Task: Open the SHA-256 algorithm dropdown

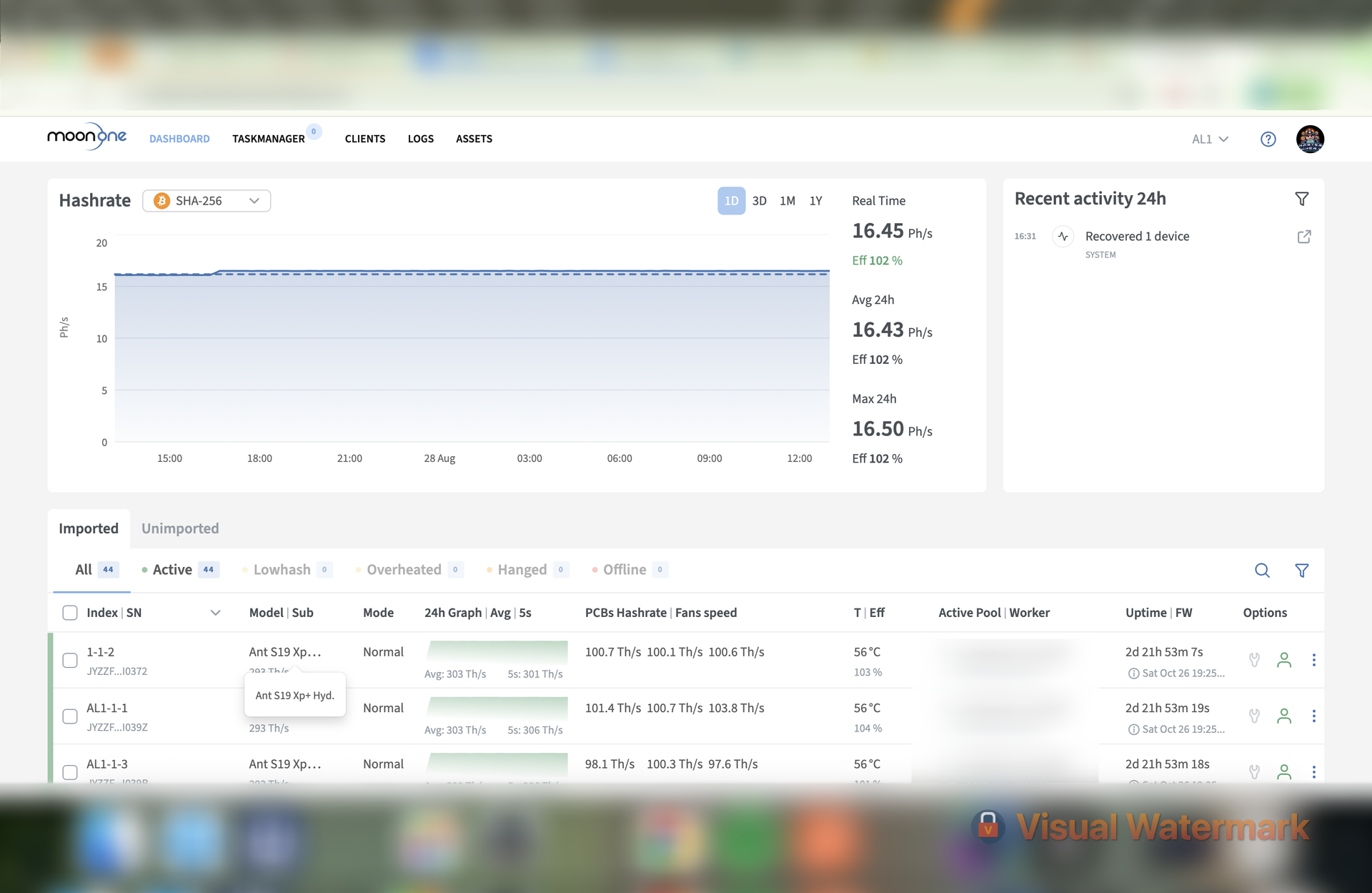Action: point(207,201)
